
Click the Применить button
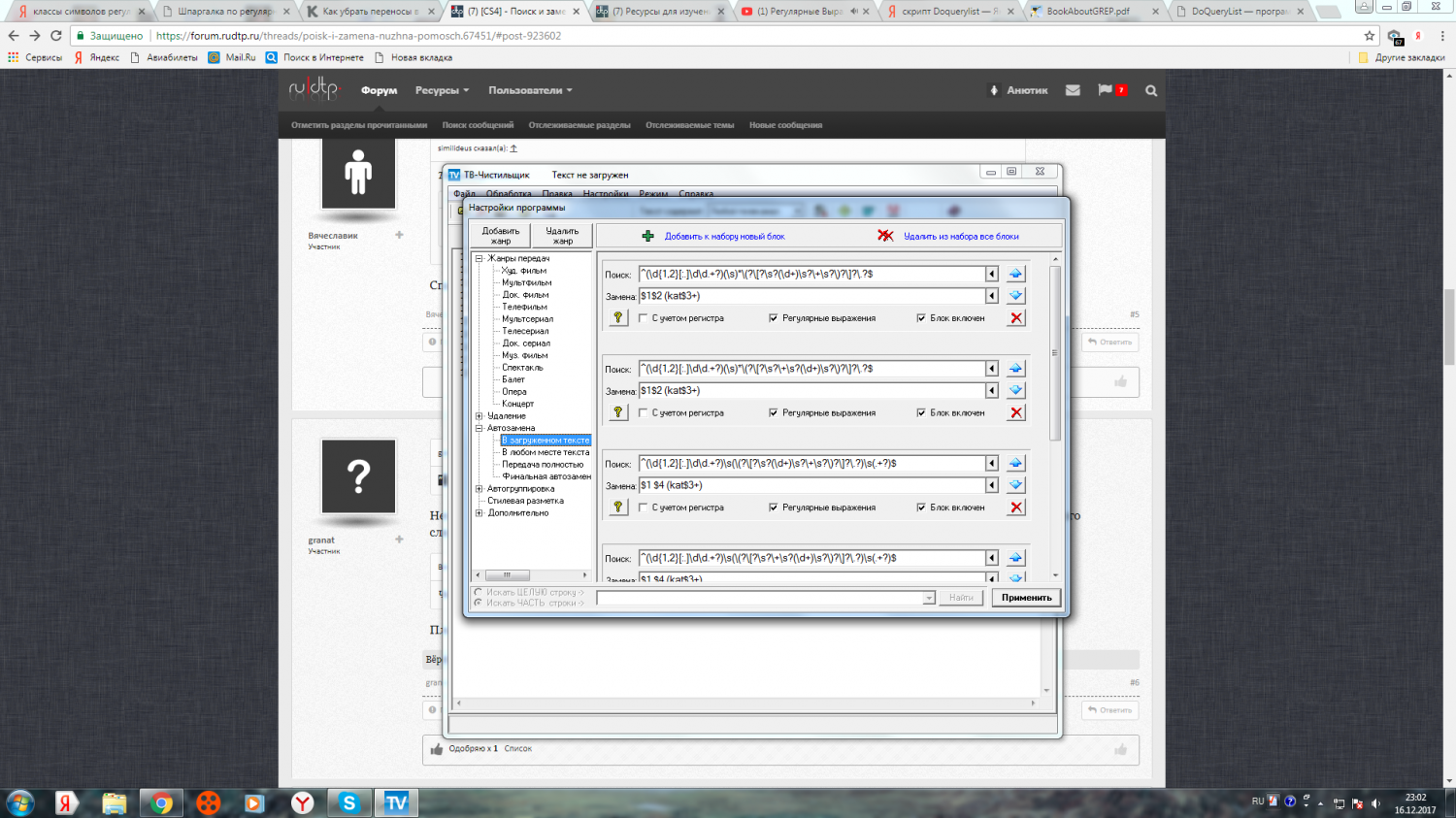1026,598
